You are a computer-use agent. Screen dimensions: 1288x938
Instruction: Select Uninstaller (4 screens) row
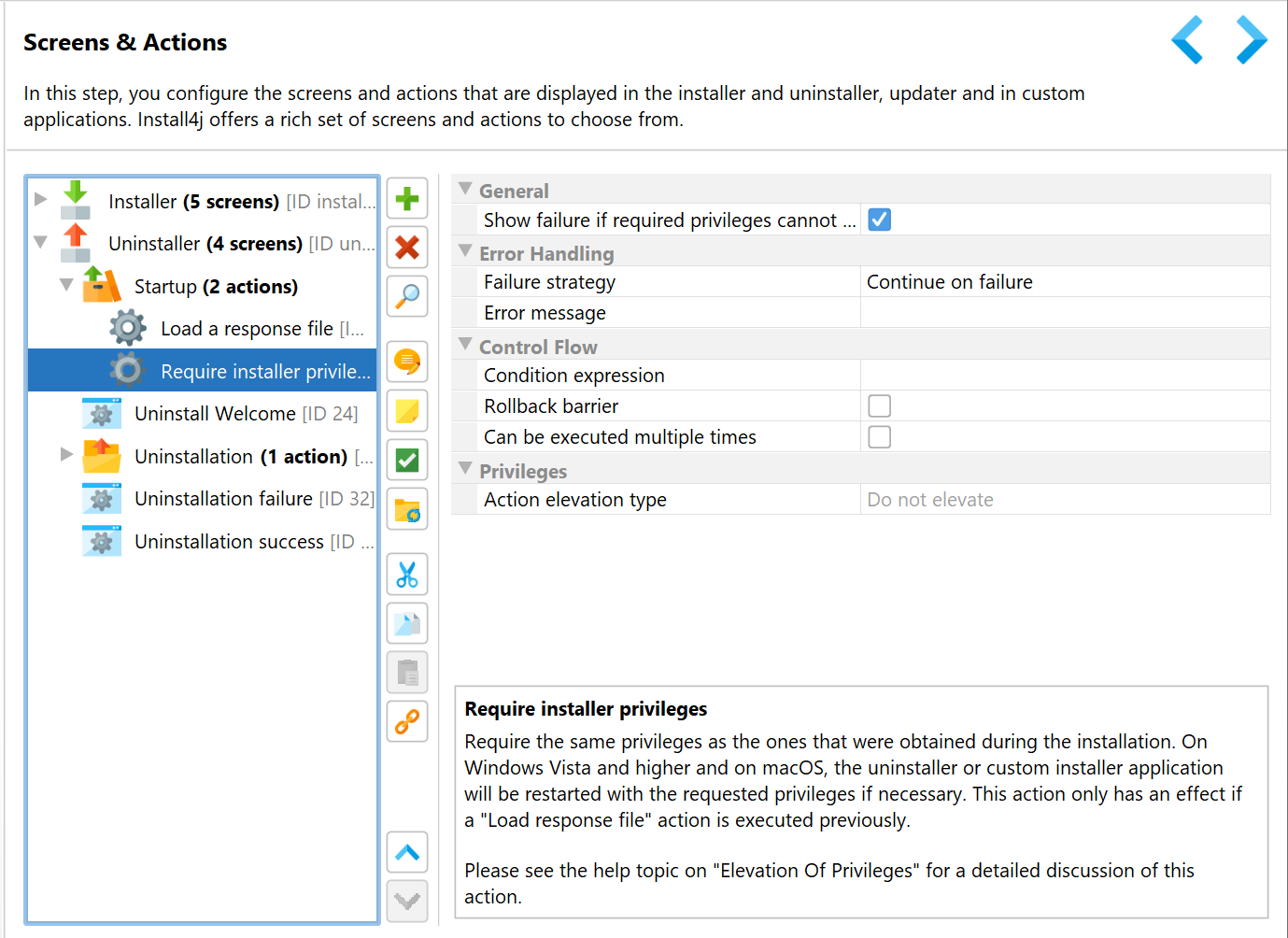tap(203, 244)
